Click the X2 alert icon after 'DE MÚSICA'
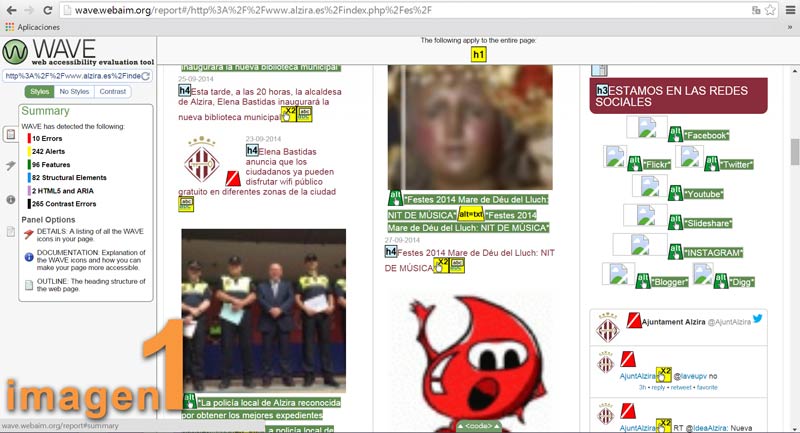The height and width of the screenshot is (433, 800). click(x=441, y=265)
